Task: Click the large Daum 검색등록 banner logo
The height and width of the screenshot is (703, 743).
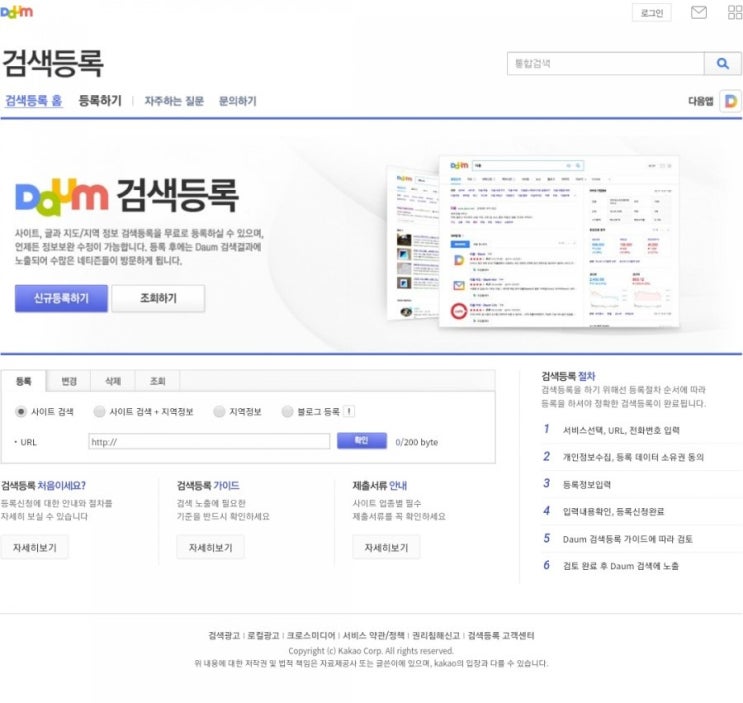Action: (127, 195)
